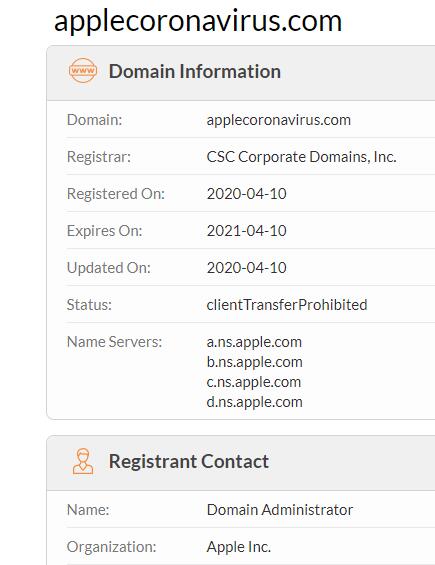
Task: Click the Registrant Contact person icon
Action: 83,461
